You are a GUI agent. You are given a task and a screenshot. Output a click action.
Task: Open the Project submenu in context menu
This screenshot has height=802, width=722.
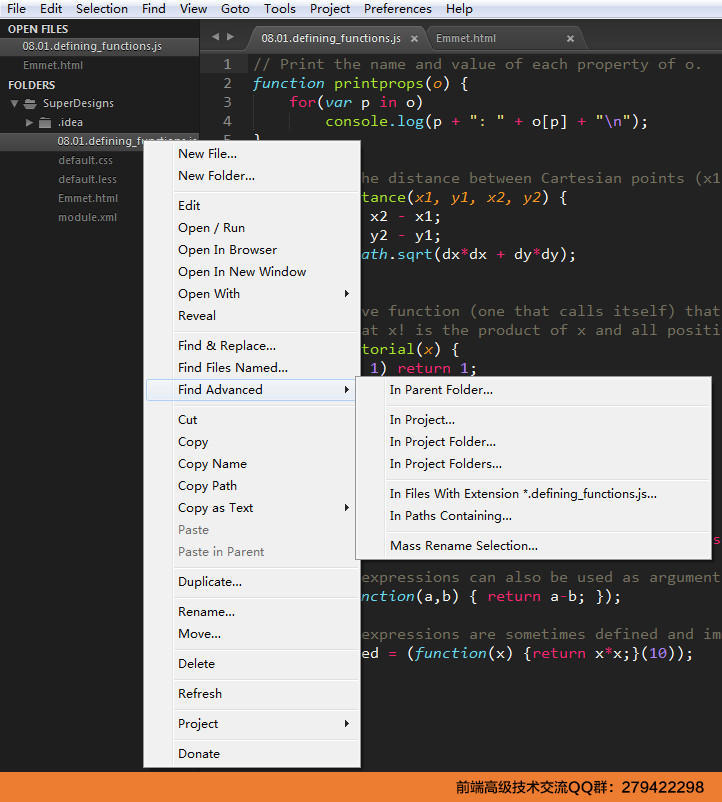(x=347, y=723)
